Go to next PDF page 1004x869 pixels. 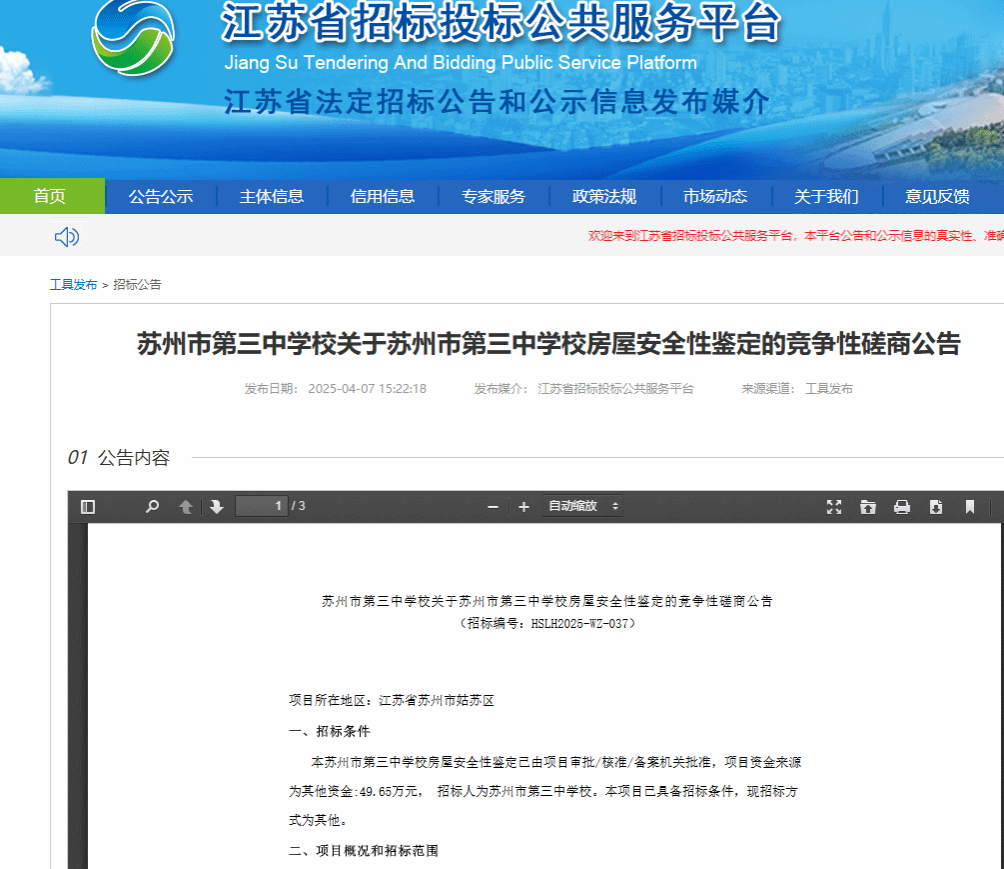coord(216,507)
